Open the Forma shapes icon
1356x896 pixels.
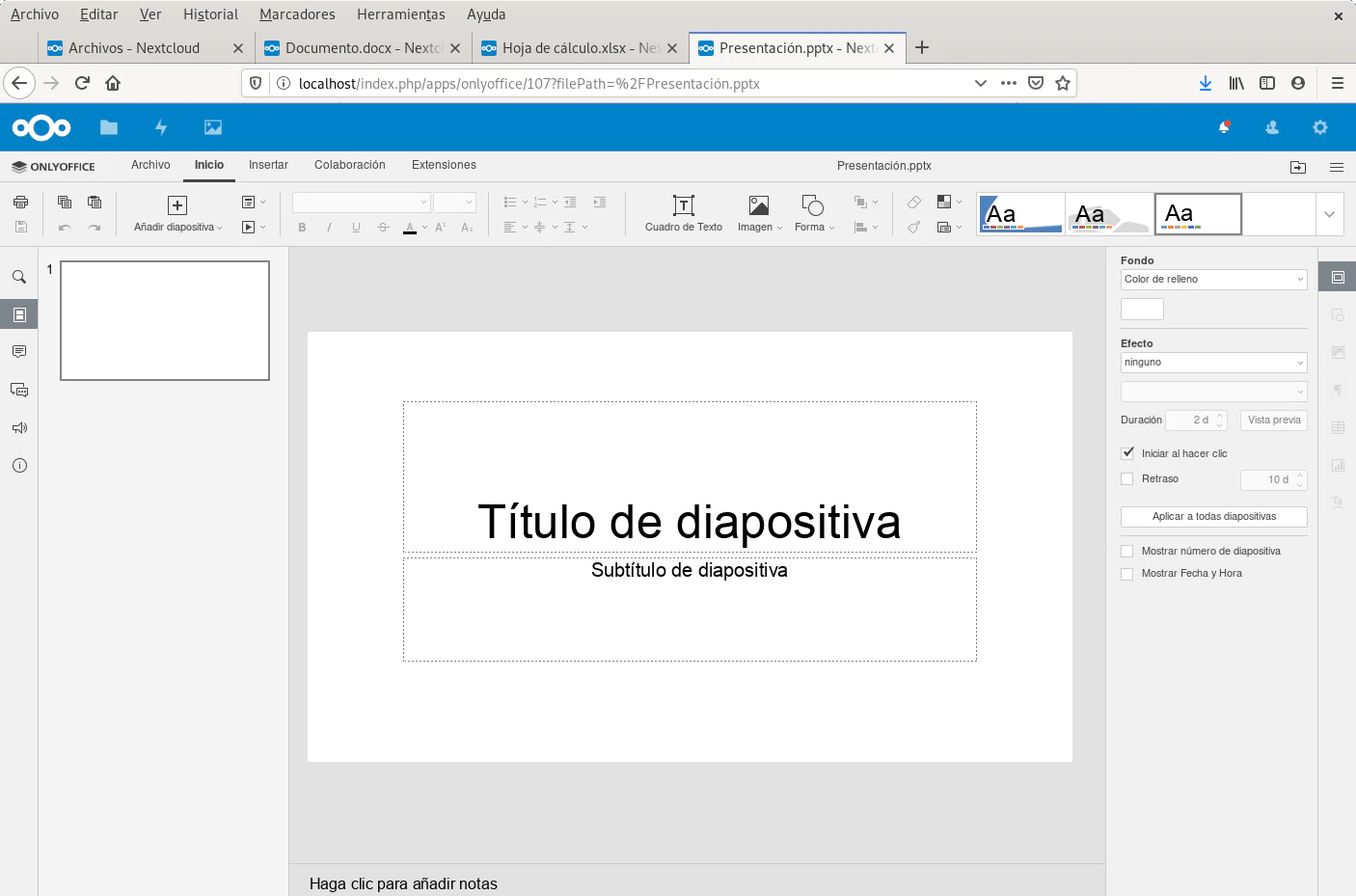pos(812,205)
